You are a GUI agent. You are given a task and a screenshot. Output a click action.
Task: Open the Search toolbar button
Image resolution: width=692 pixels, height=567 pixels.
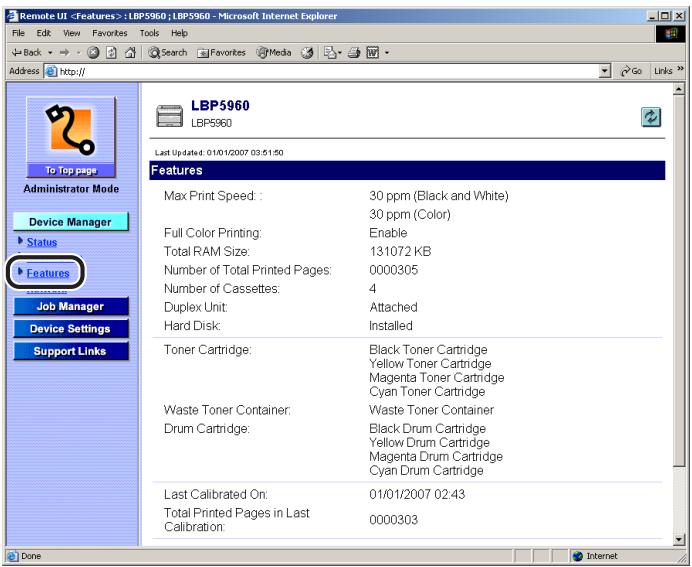click(x=168, y=53)
